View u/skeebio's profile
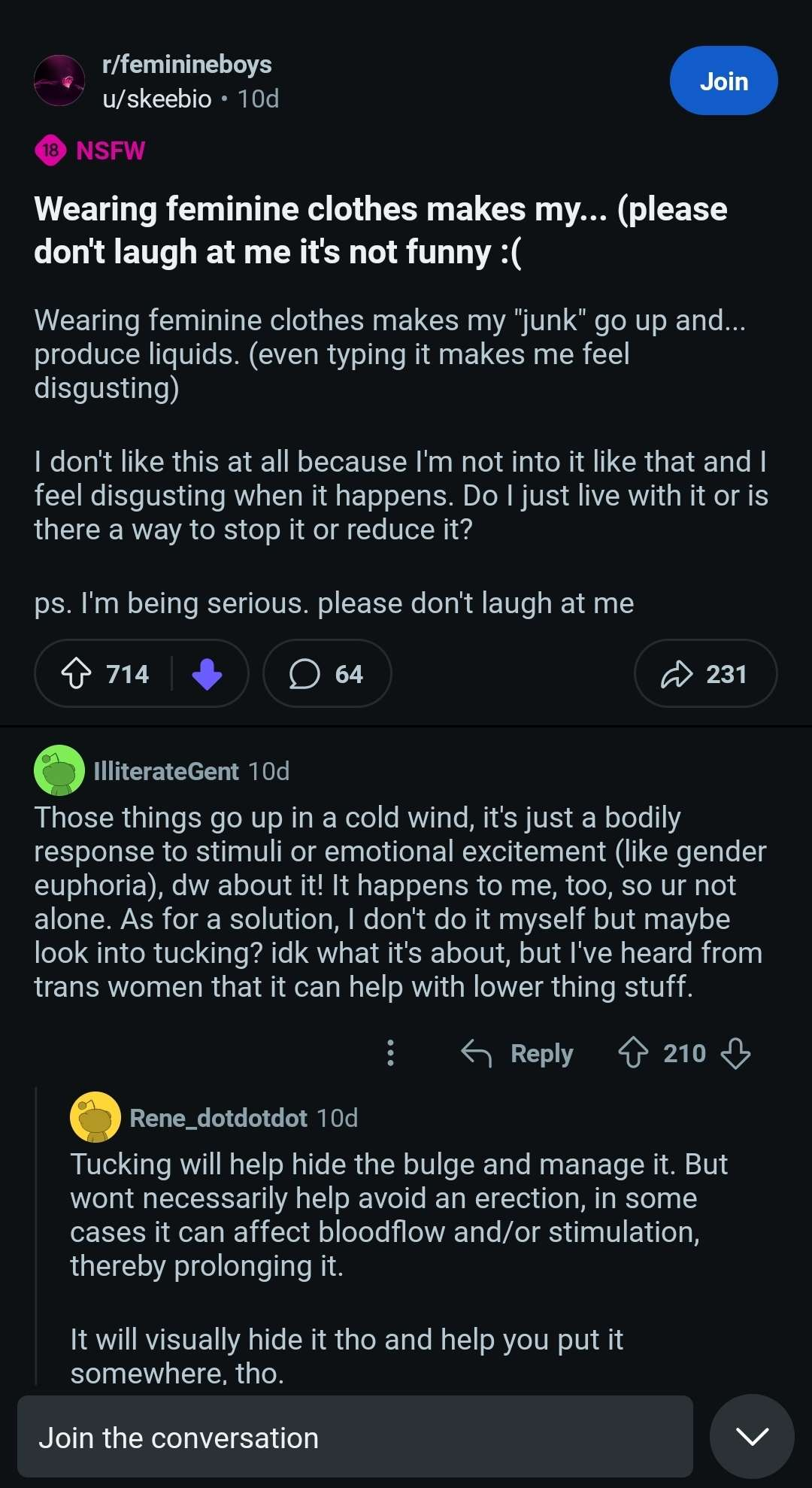This screenshot has height=1488, width=812. coord(157,99)
